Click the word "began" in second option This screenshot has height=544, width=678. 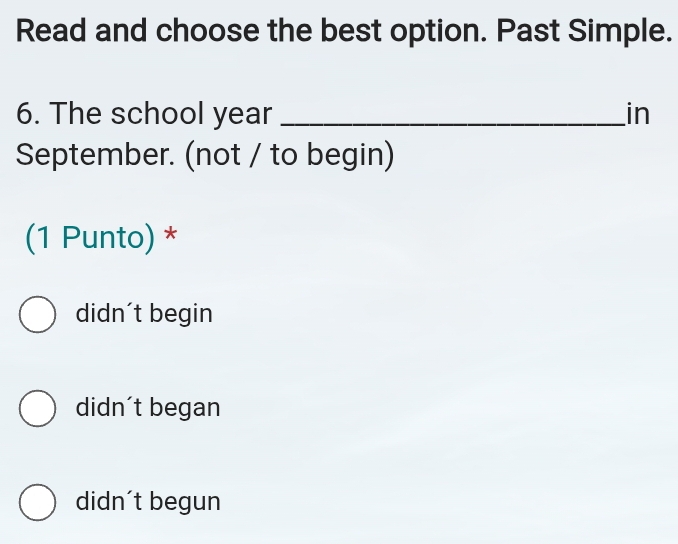(x=185, y=408)
